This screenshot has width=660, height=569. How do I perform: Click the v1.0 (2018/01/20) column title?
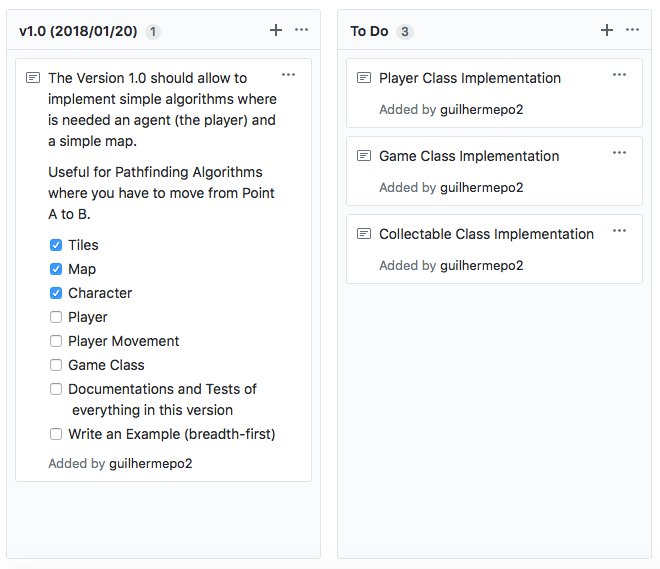coord(79,32)
